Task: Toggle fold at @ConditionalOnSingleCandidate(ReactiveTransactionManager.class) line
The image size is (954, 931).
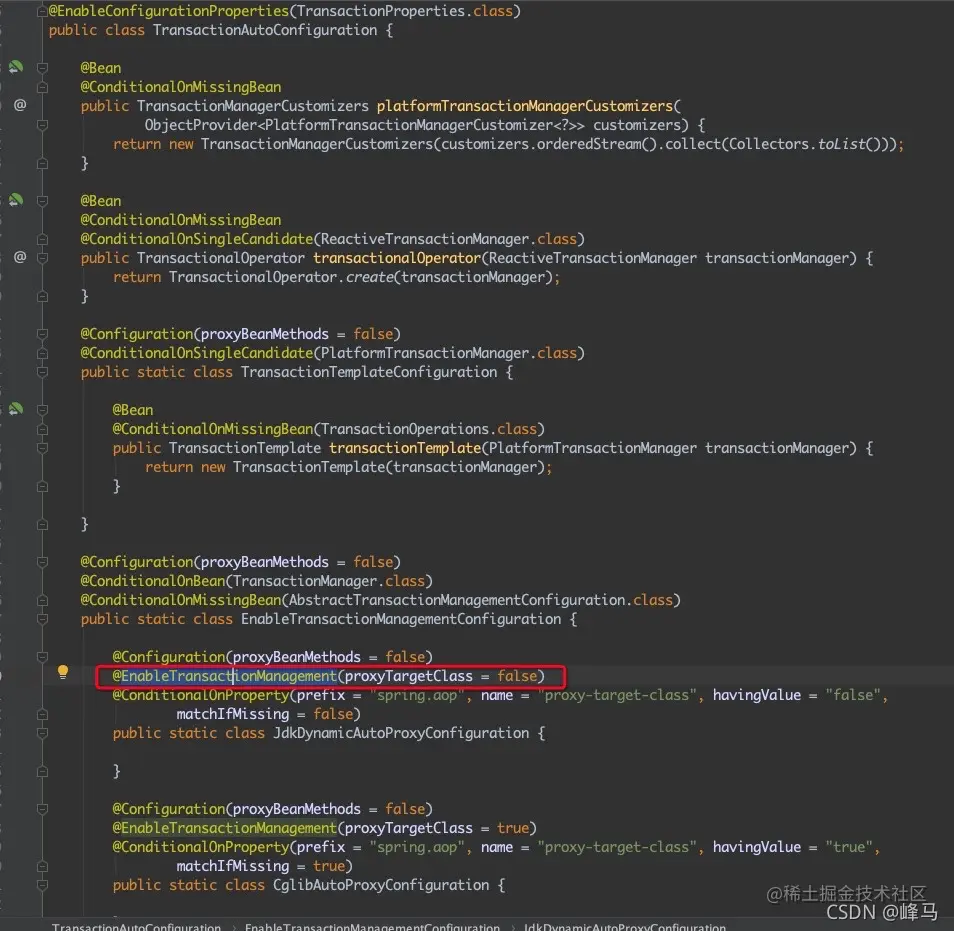Action: pos(42,239)
